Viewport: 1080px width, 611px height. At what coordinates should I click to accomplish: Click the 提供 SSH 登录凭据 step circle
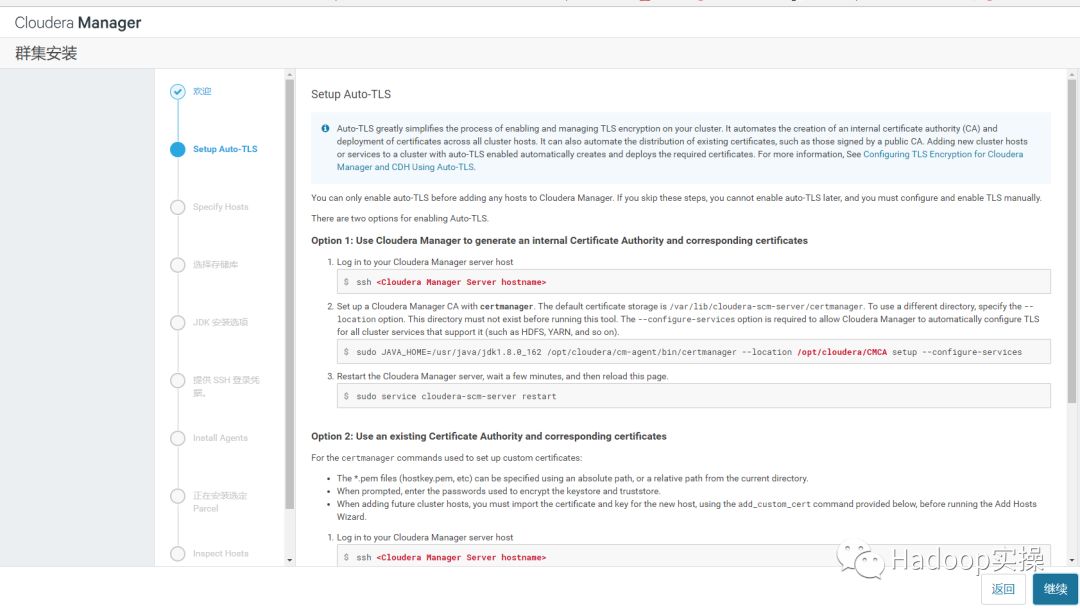click(x=178, y=381)
